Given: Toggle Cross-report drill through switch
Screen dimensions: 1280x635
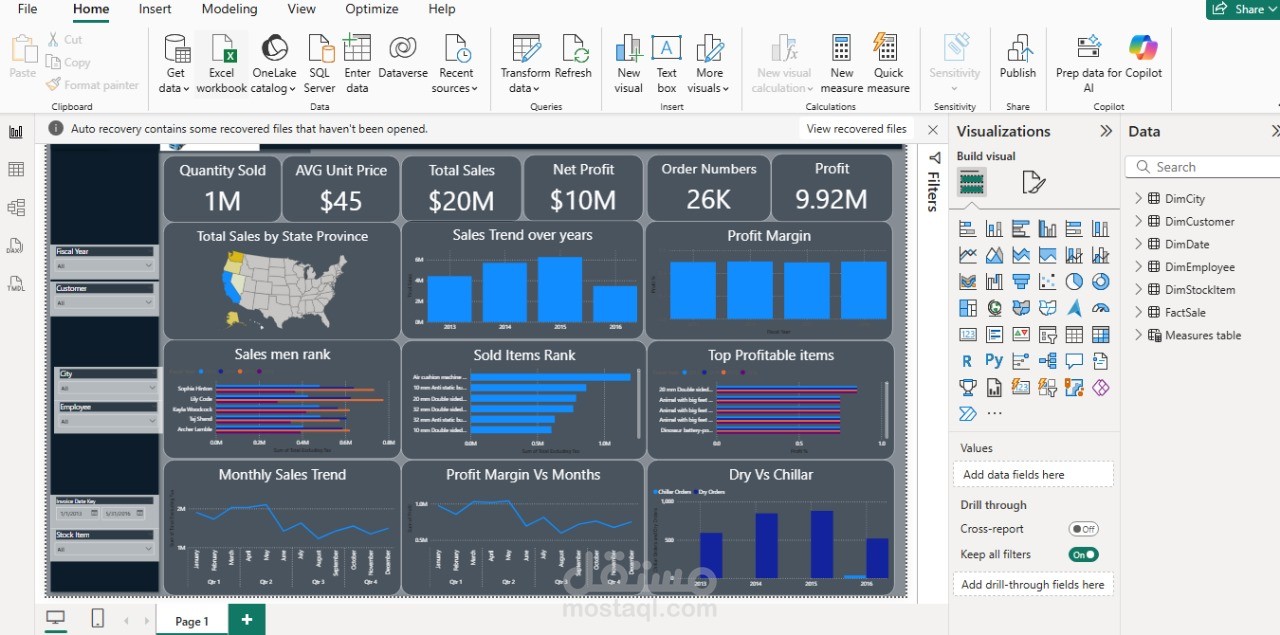Looking at the screenshot, I should tap(1083, 529).
